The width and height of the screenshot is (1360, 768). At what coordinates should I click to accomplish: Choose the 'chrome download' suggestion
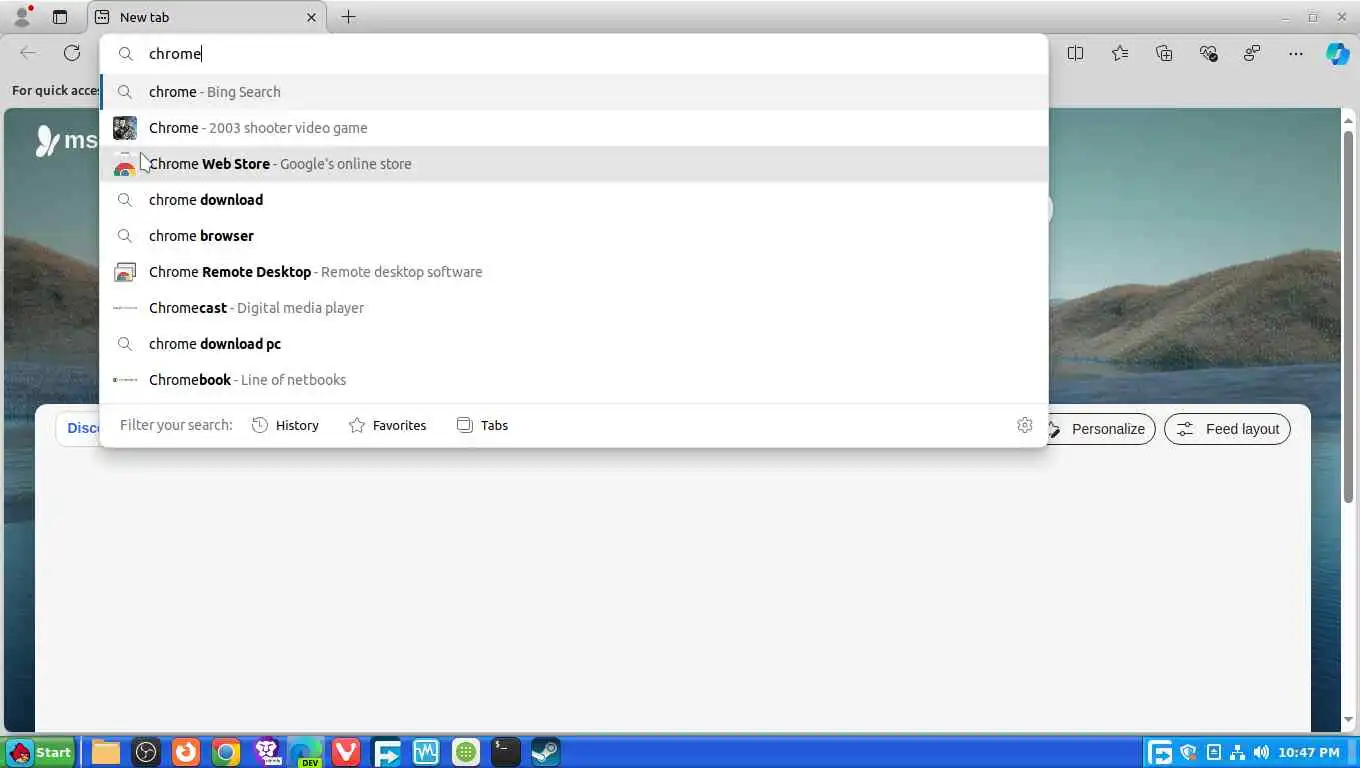[x=574, y=200]
